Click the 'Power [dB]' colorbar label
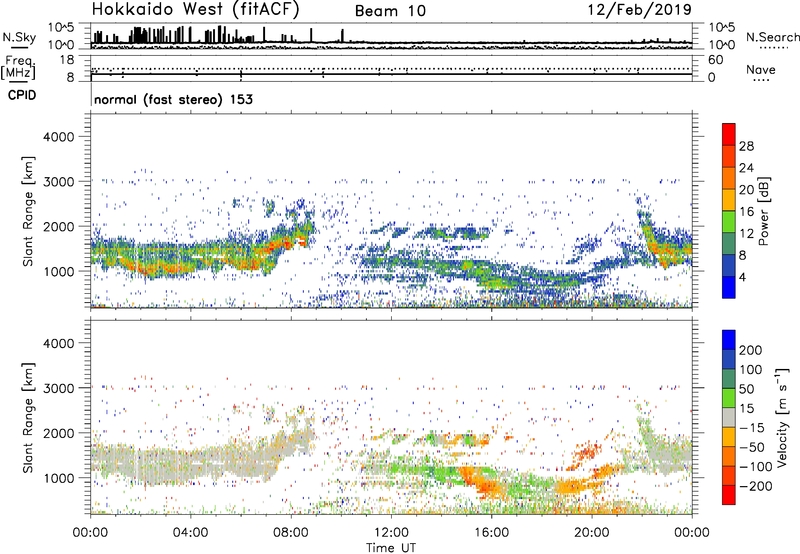800x554 pixels. point(764,211)
